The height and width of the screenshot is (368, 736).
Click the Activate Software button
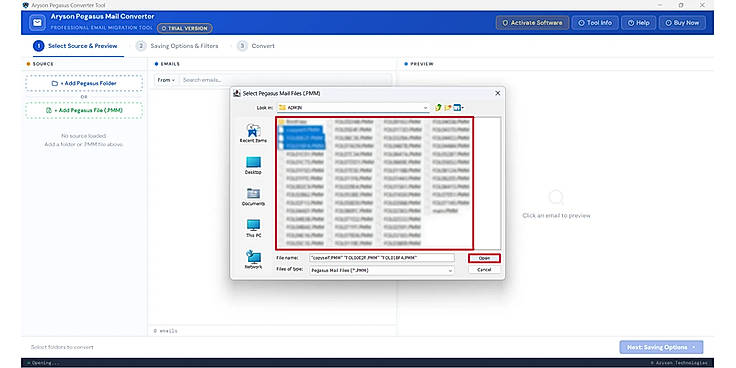(x=532, y=23)
